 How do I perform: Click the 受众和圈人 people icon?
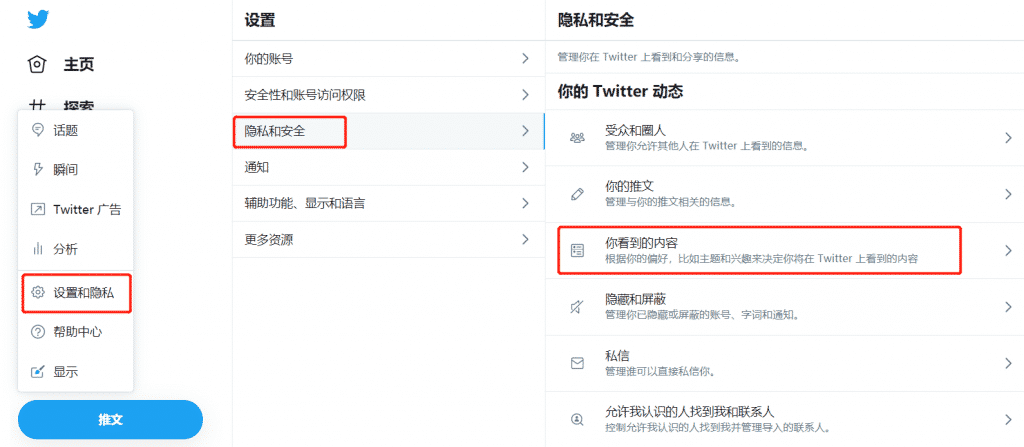[577, 137]
